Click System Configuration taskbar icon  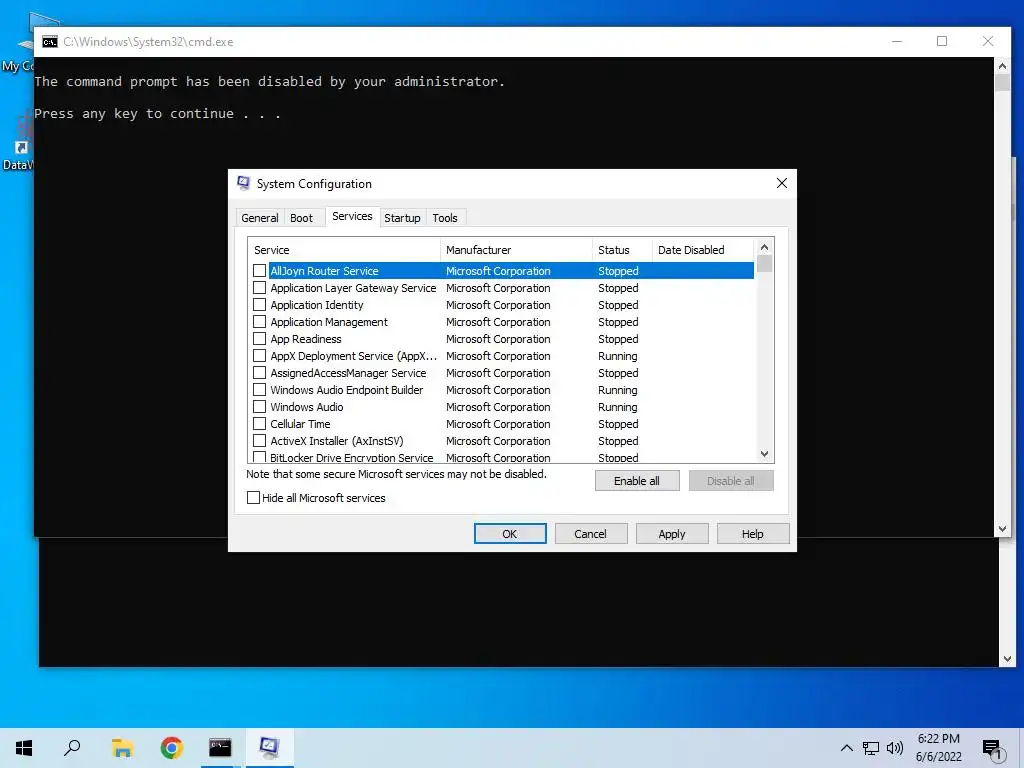pos(269,748)
